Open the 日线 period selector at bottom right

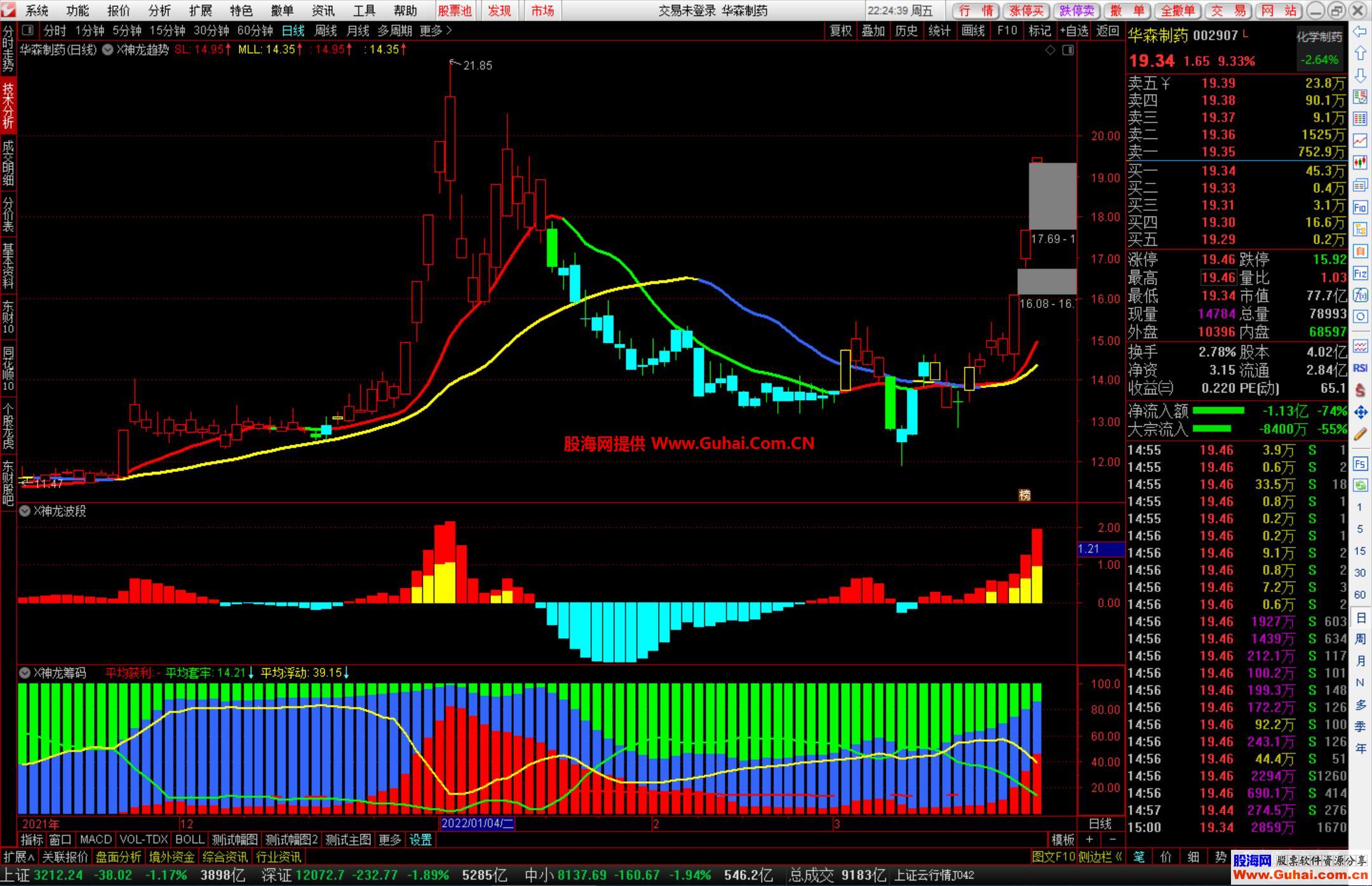(x=1100, y=824)
